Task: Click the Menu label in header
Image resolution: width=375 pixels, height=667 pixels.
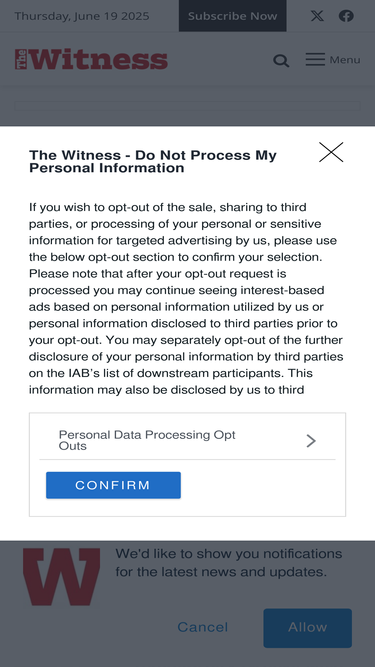Action: [345, 60]
